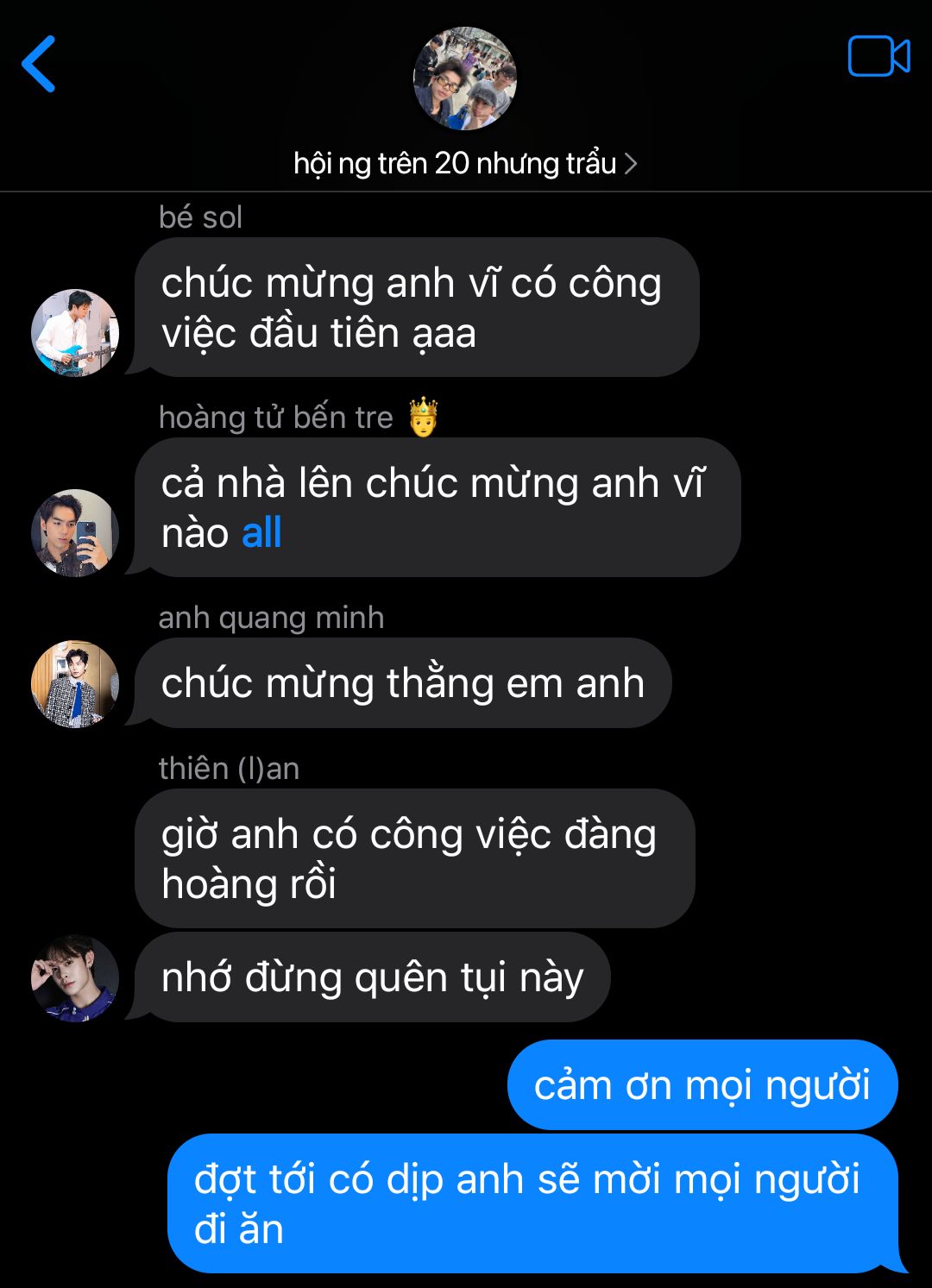View anh quang minh's avatar
This screenshot has width=932, height=1288.
[x=75, y=683]
